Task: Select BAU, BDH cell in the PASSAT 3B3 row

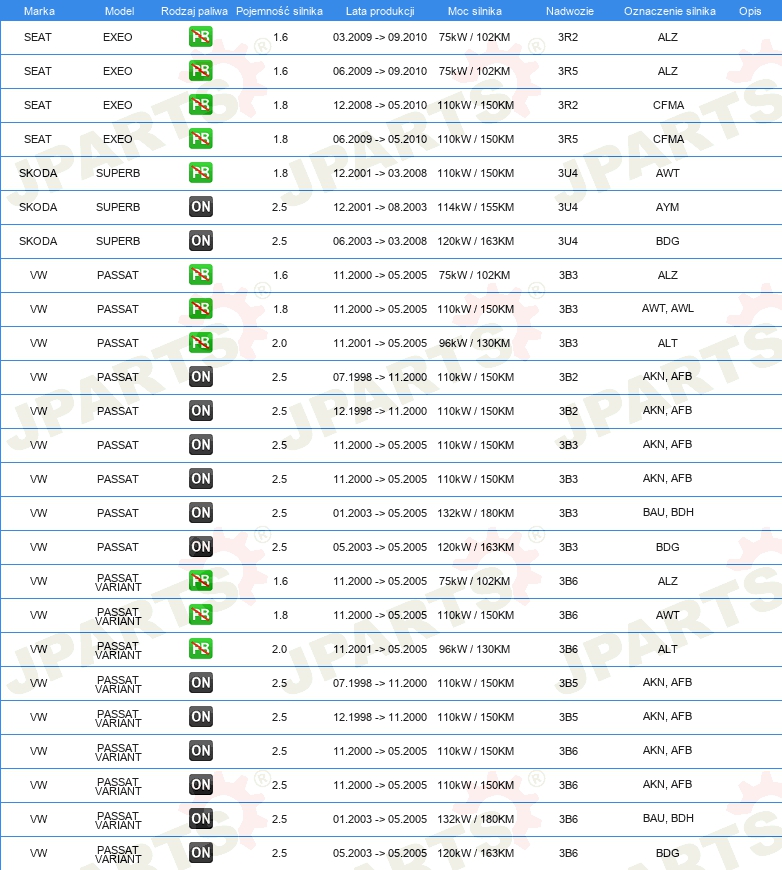Action: (668, 512)
